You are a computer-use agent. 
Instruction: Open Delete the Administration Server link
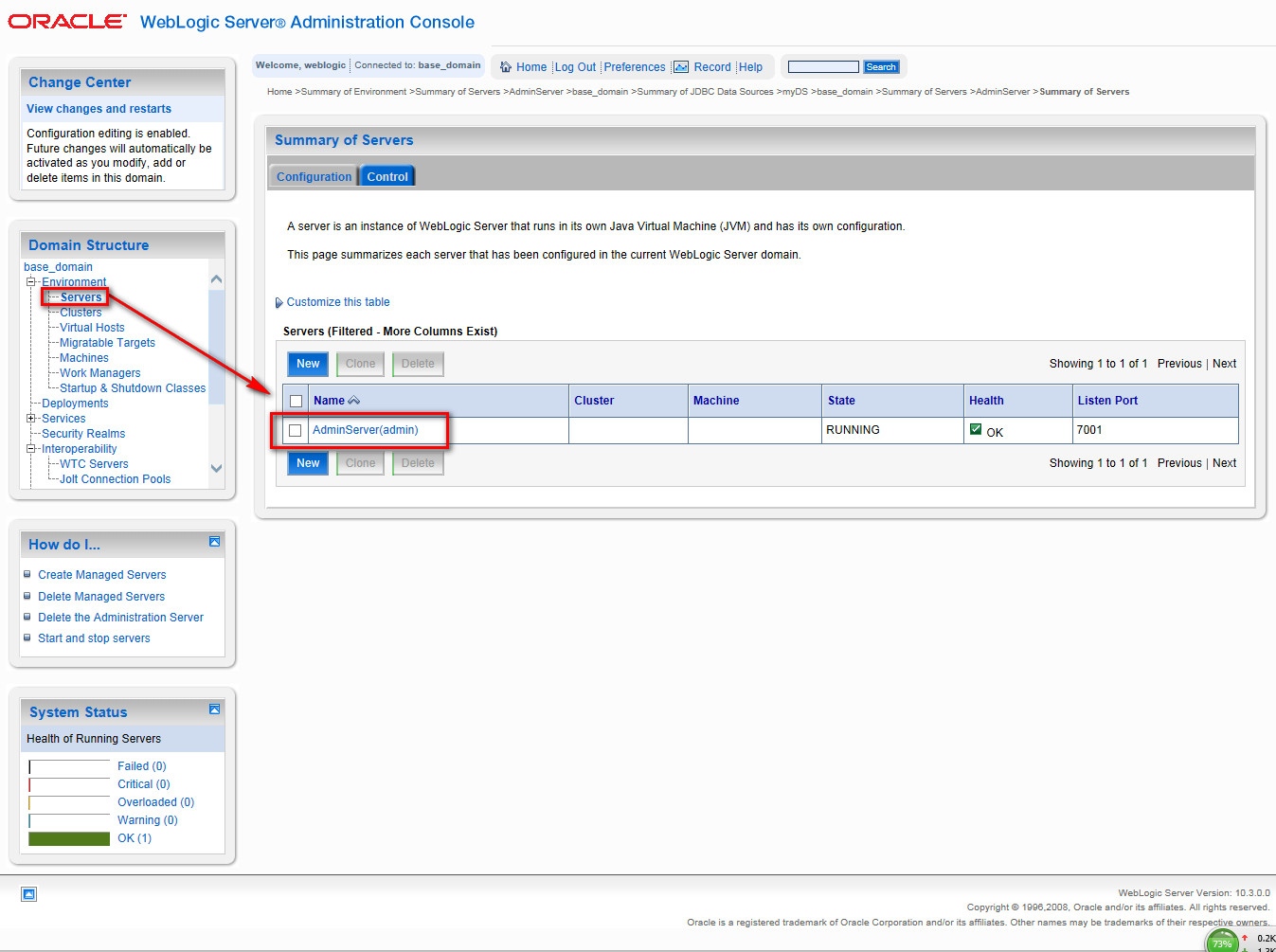120,618
